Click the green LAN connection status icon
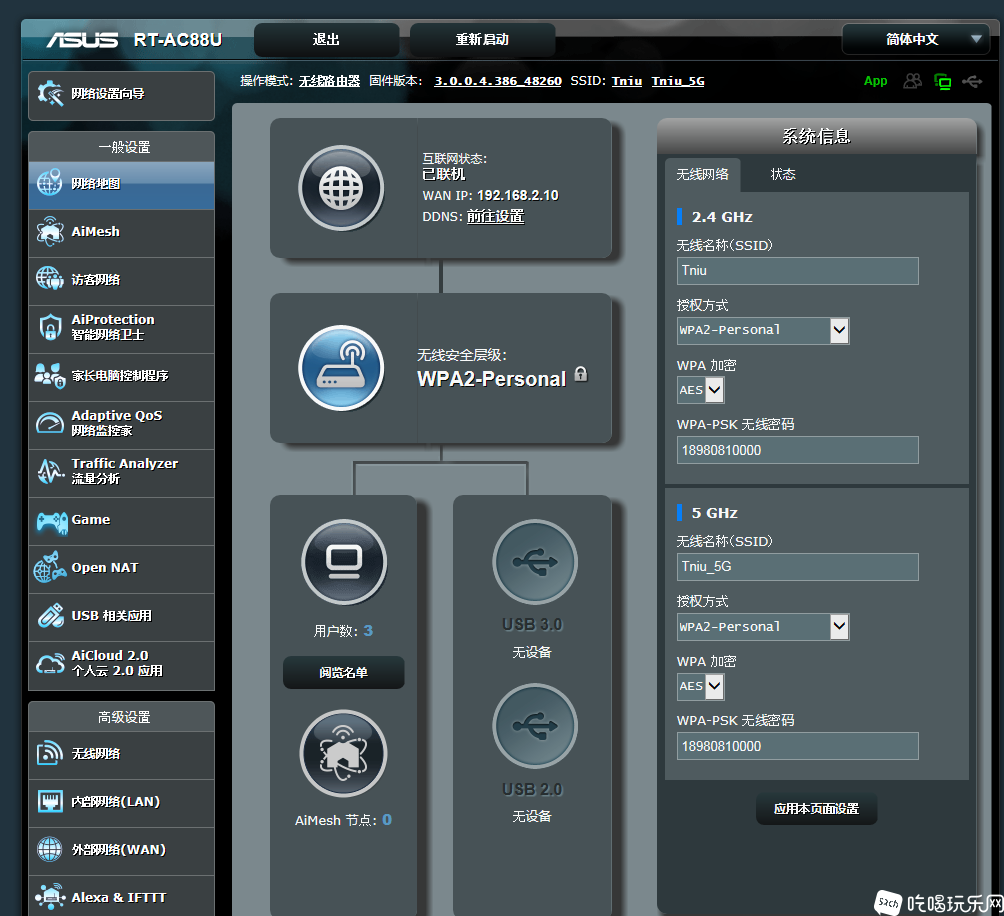1004x916 pixels. (943, 81)
